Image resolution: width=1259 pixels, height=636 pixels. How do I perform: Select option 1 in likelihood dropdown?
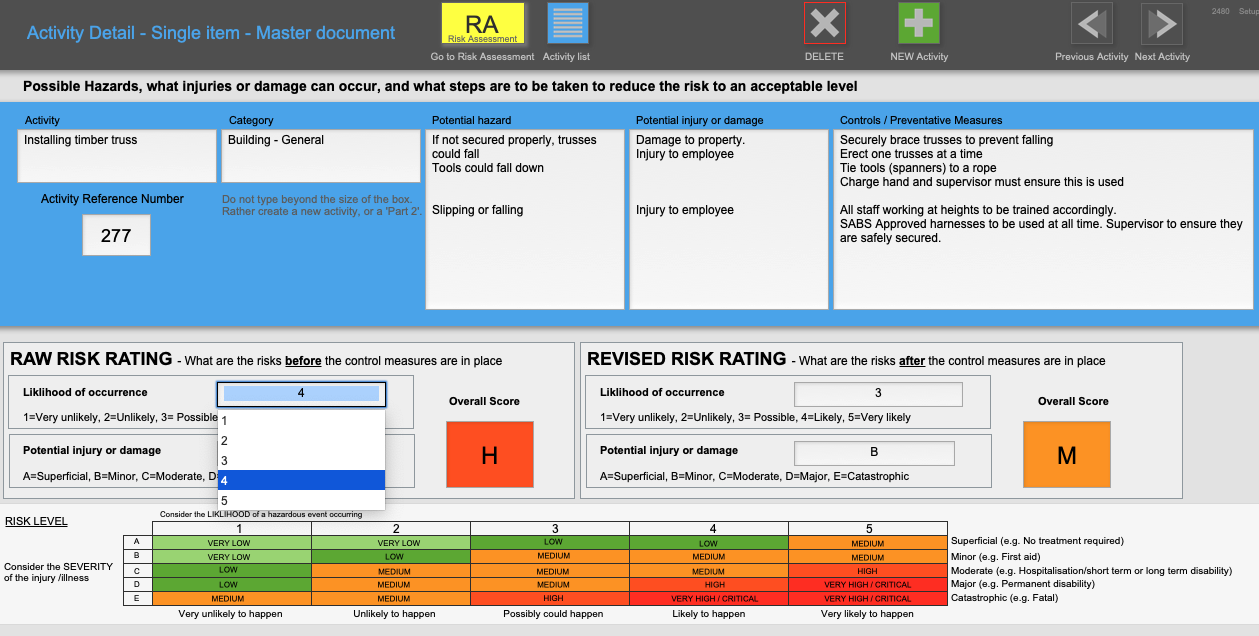(x=301, y=421)
